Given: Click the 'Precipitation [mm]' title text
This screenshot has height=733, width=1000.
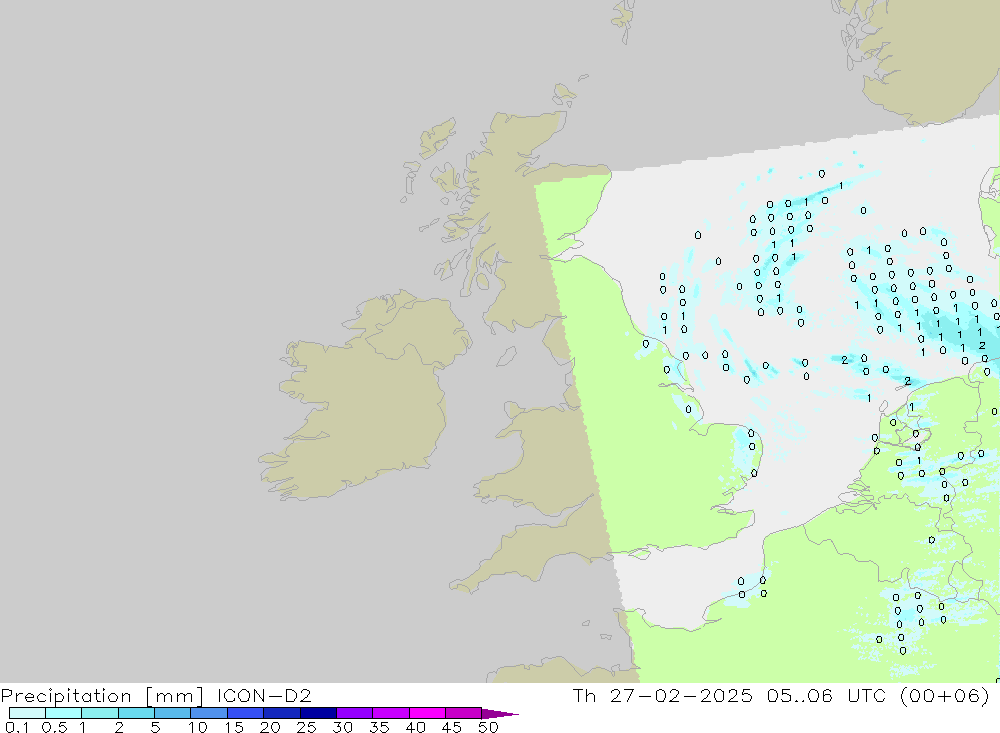Looking at the screenshot, I should (102, 696).
